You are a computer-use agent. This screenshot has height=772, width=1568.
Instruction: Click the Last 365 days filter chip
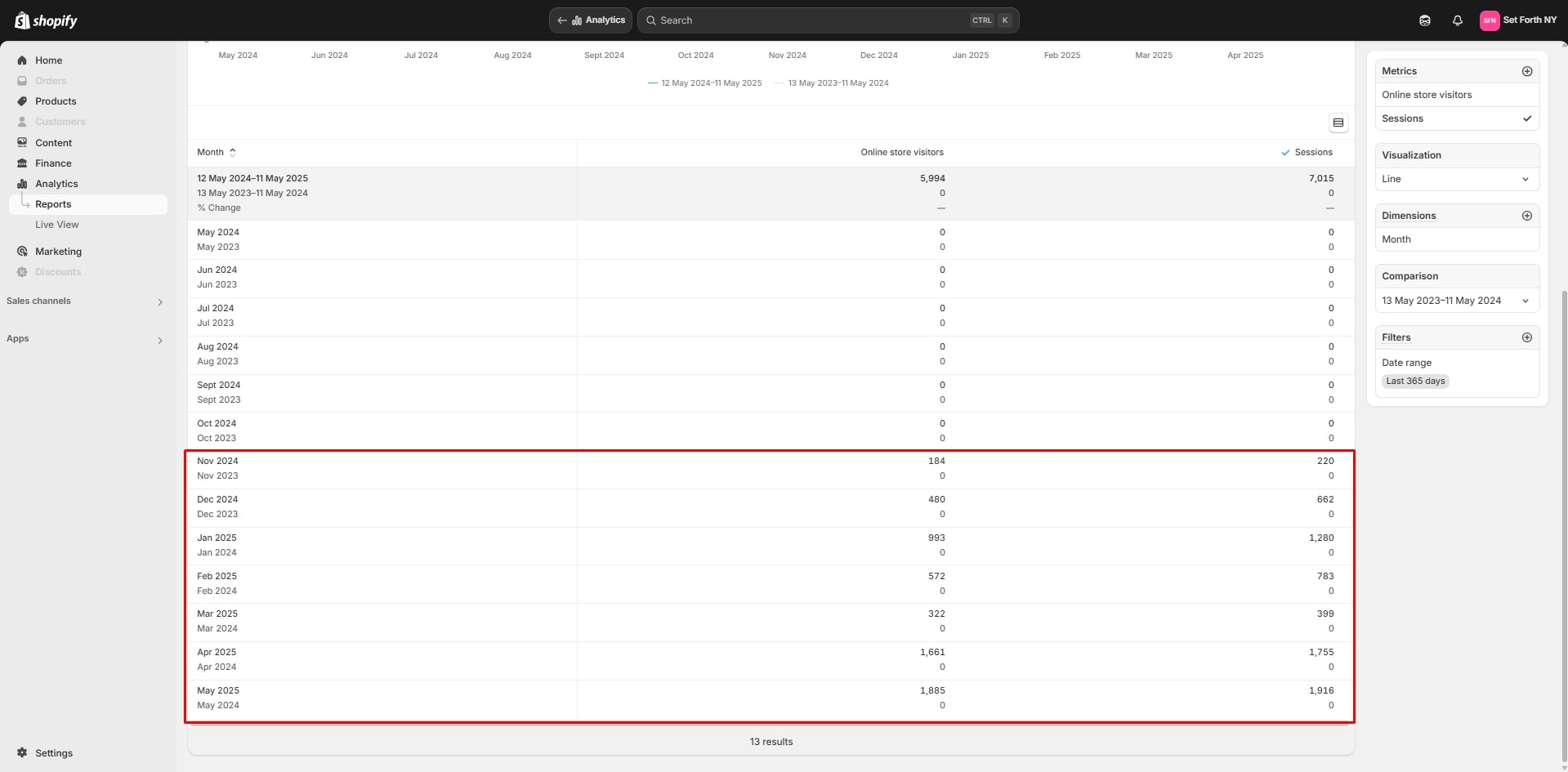1415,381
